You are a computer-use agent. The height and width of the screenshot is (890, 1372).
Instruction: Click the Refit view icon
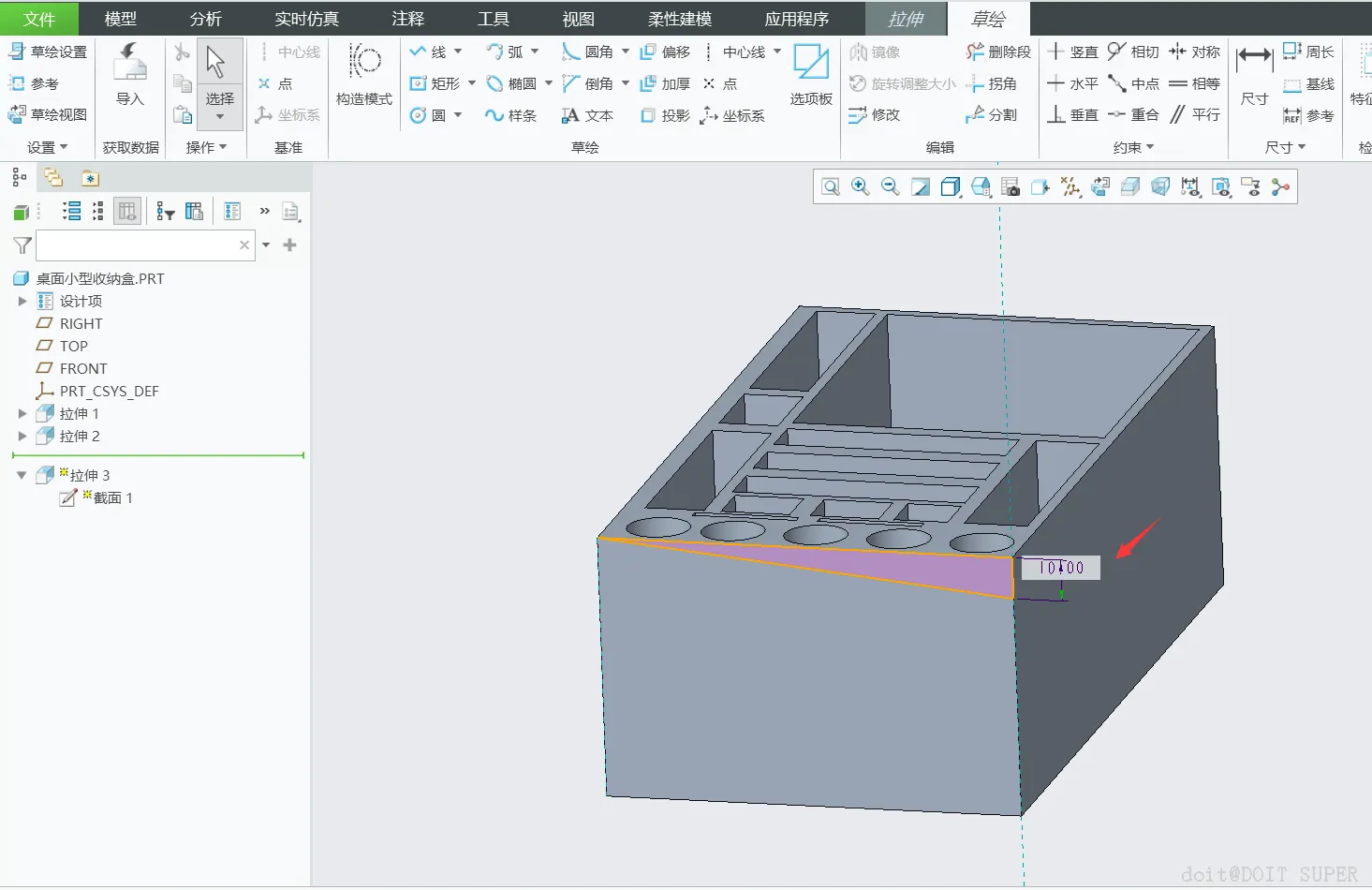[x=830, y=187]
